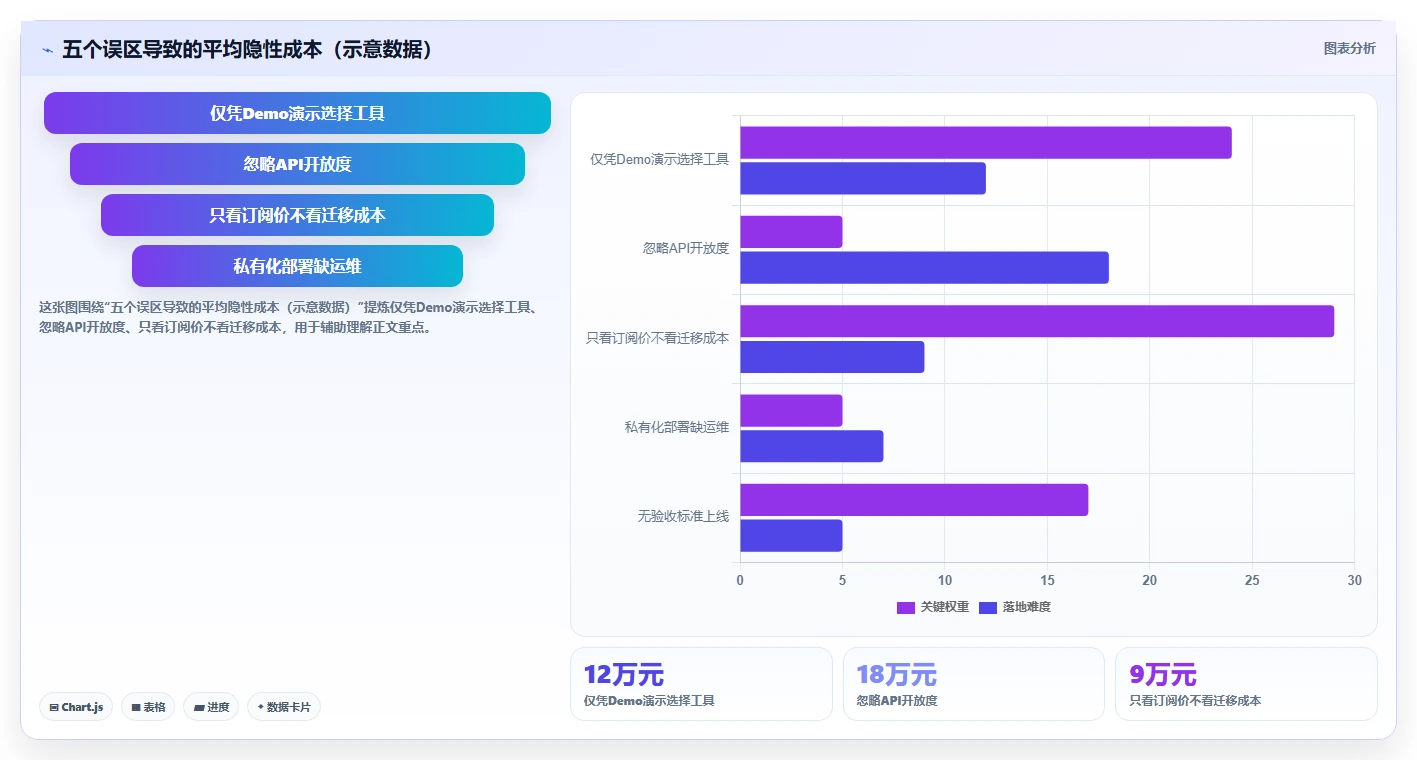Click the purple bar for 只看订阅价不看迁移成本

1037,321
